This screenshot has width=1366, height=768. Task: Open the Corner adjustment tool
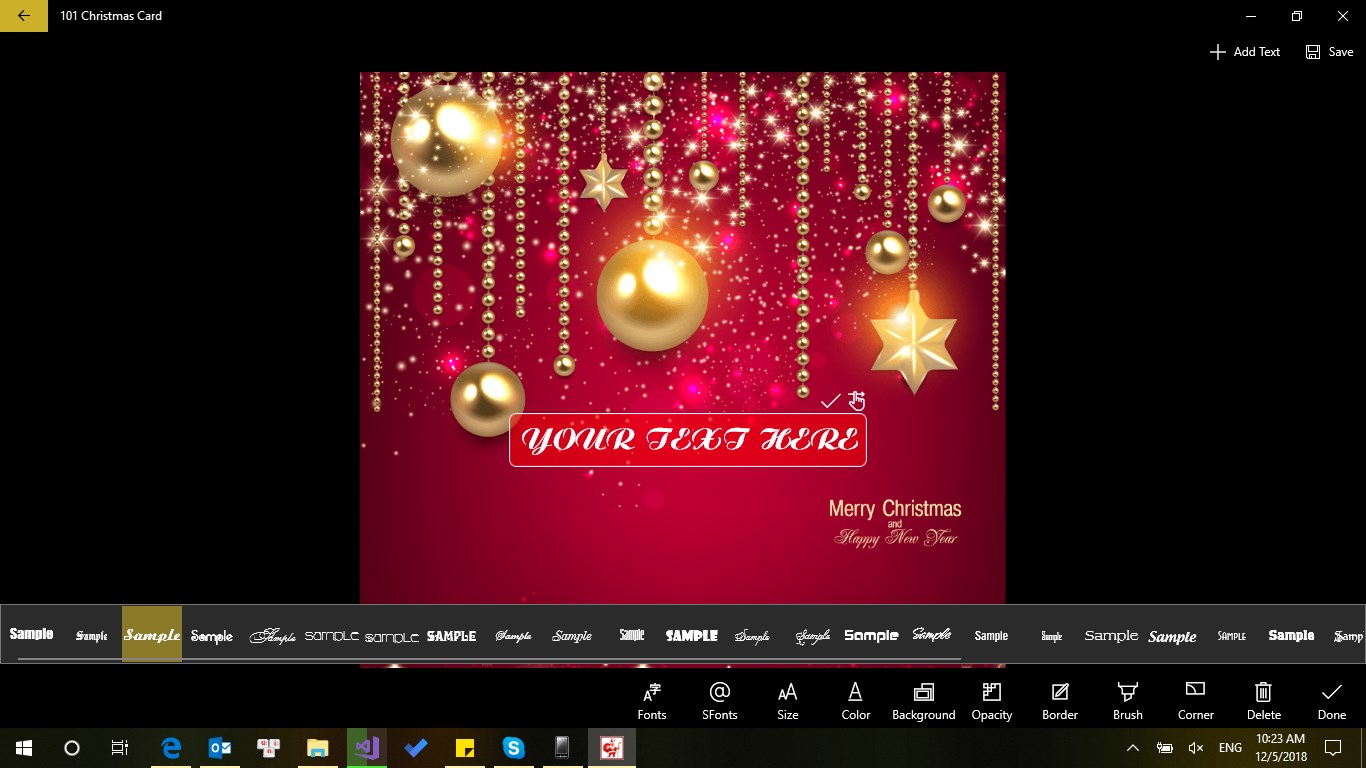[1195, 700]
